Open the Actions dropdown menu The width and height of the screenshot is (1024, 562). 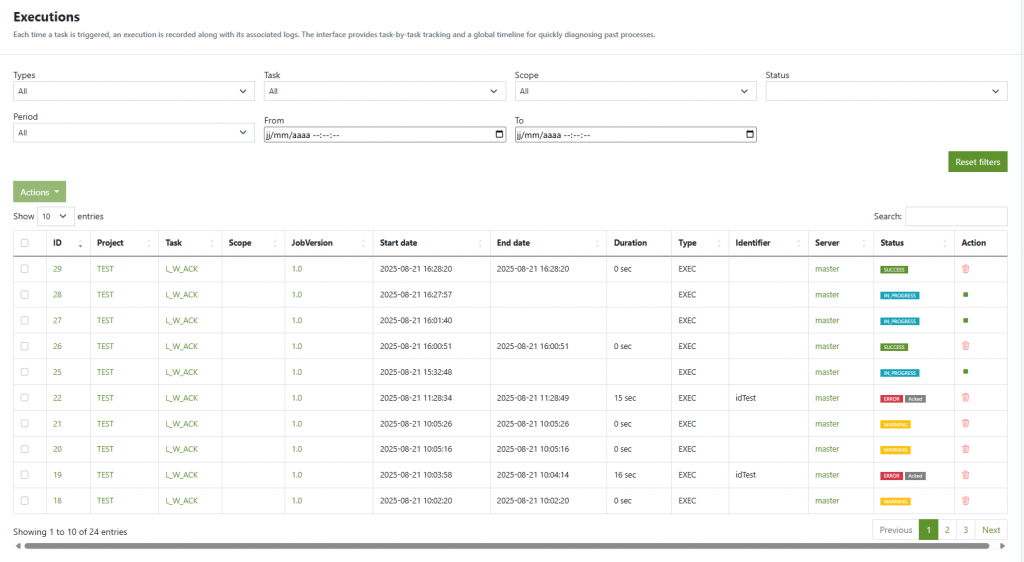[40, 192]
